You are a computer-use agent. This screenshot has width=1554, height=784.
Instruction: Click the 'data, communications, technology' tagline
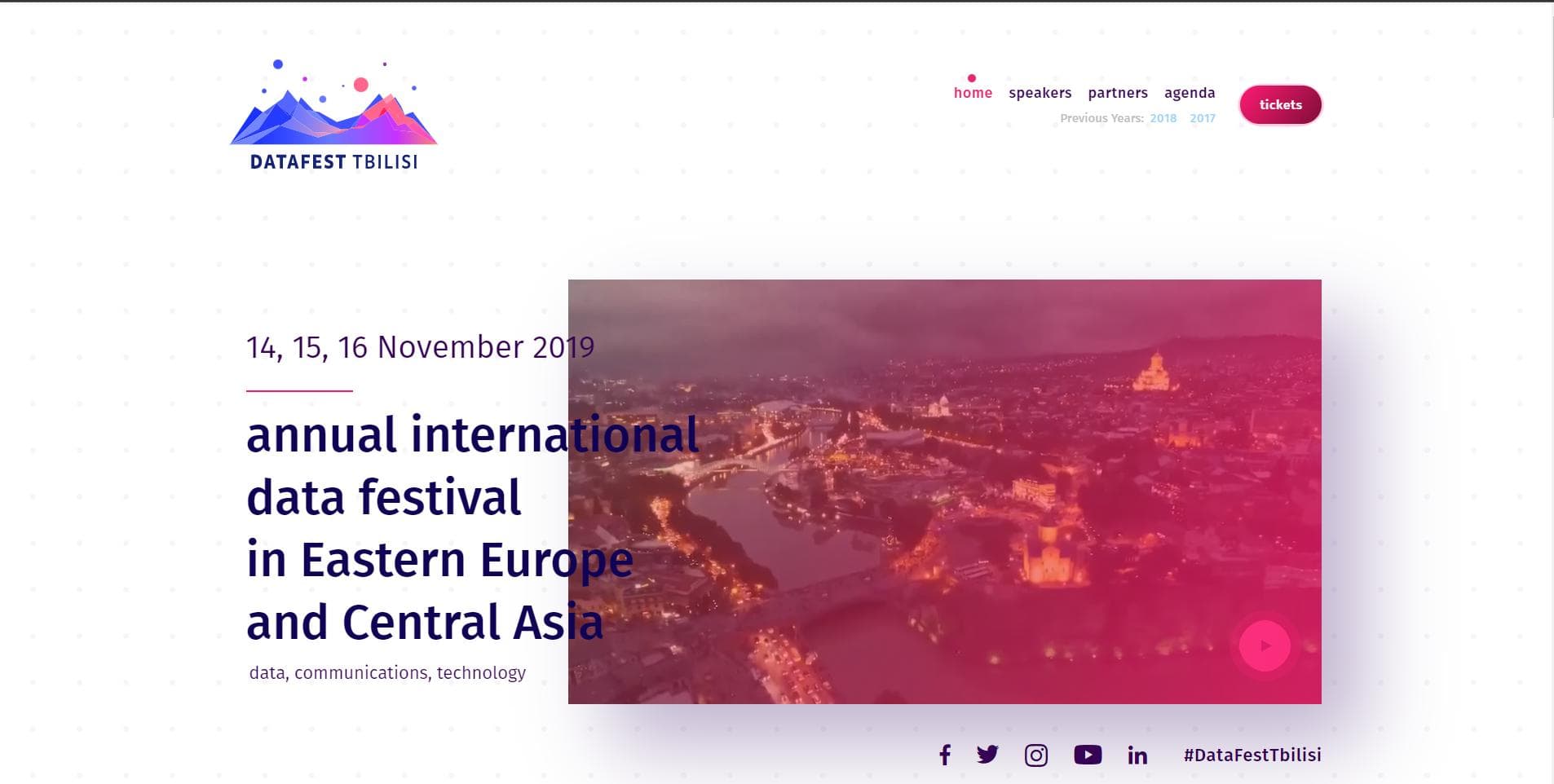[387, 672]
